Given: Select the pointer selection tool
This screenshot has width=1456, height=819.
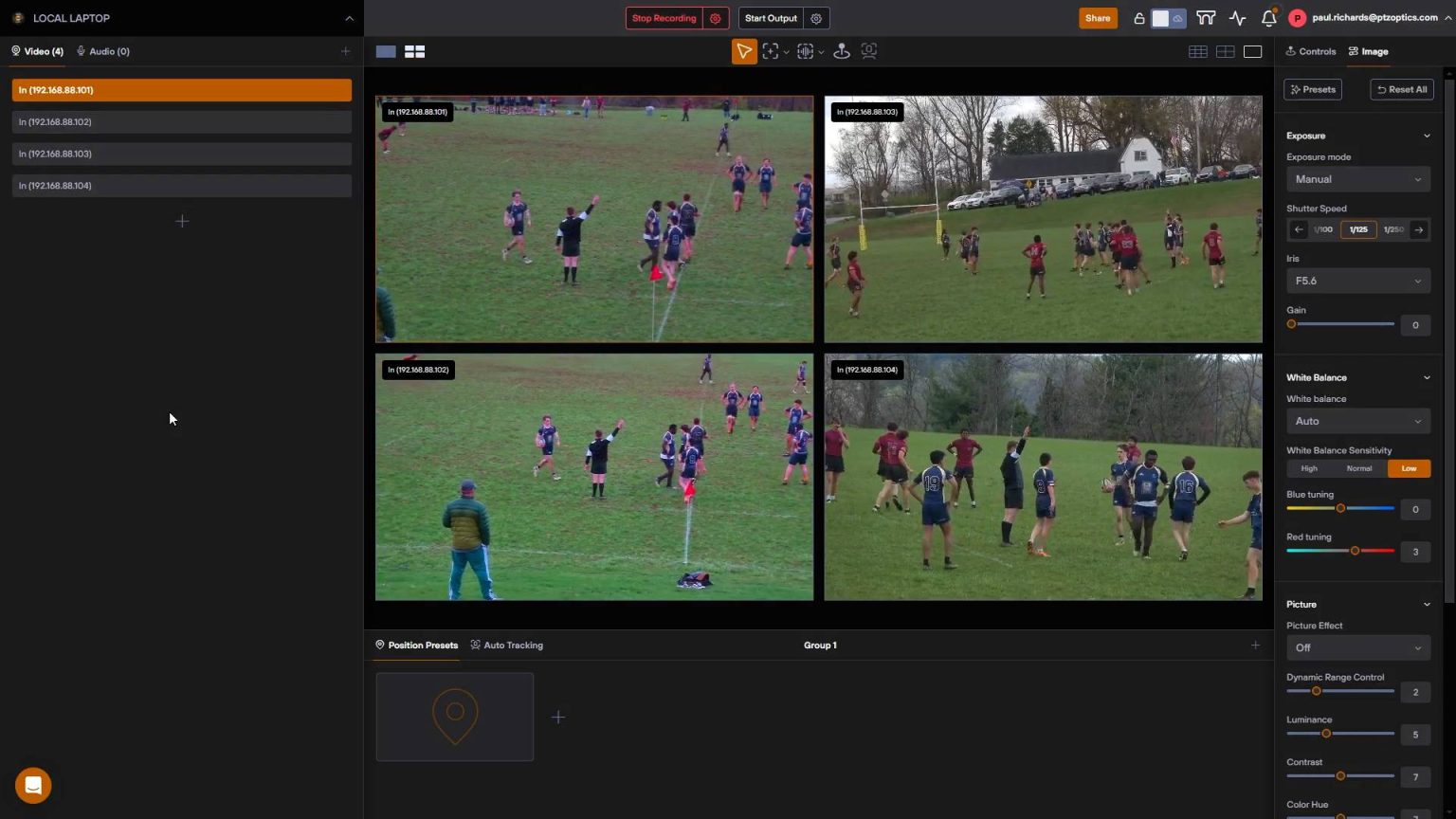Looking at the screenshot, I should click(x=744, y=51).
